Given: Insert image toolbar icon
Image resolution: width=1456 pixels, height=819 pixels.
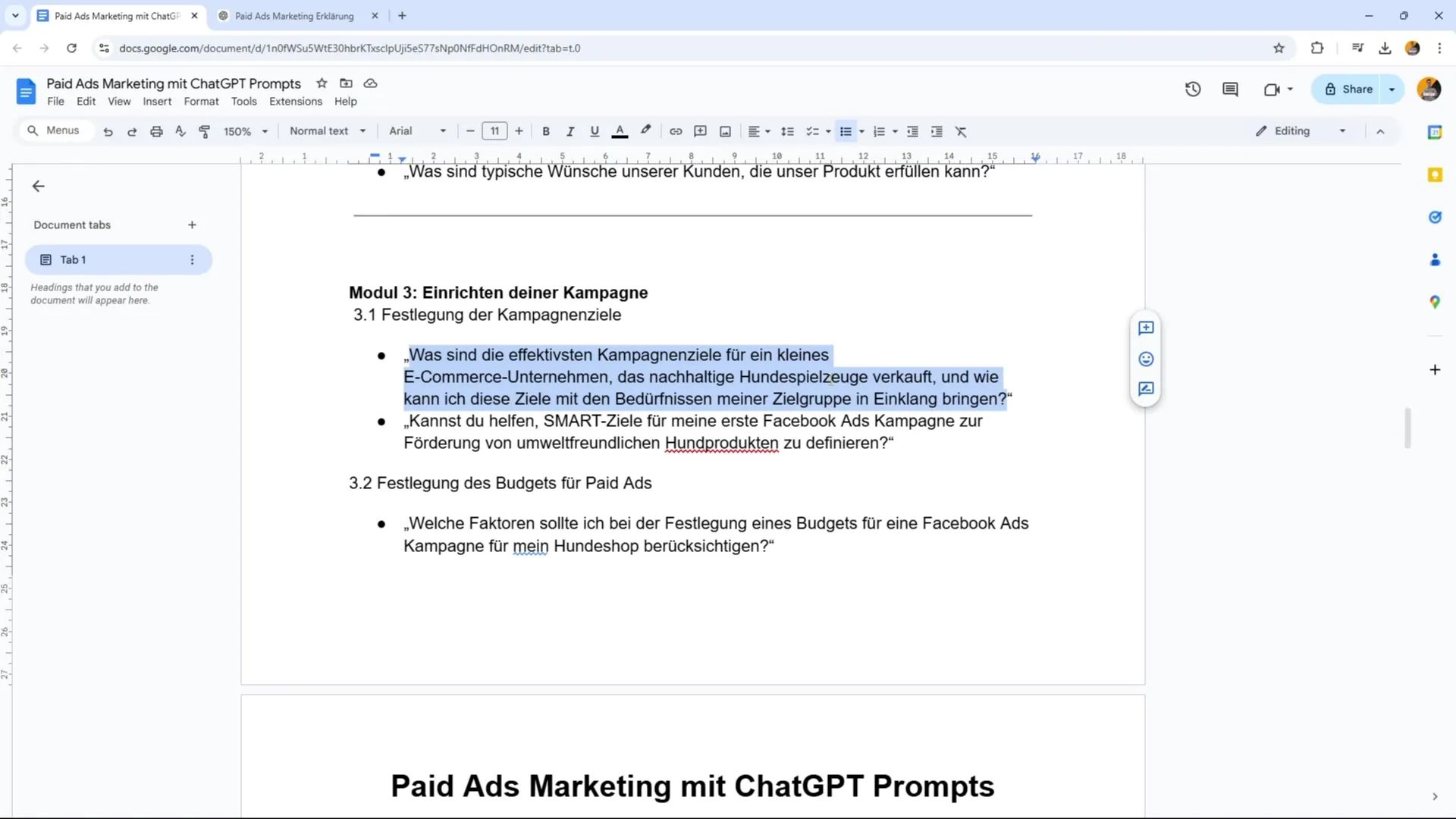Looking at the screenshot, I should 725,131.
